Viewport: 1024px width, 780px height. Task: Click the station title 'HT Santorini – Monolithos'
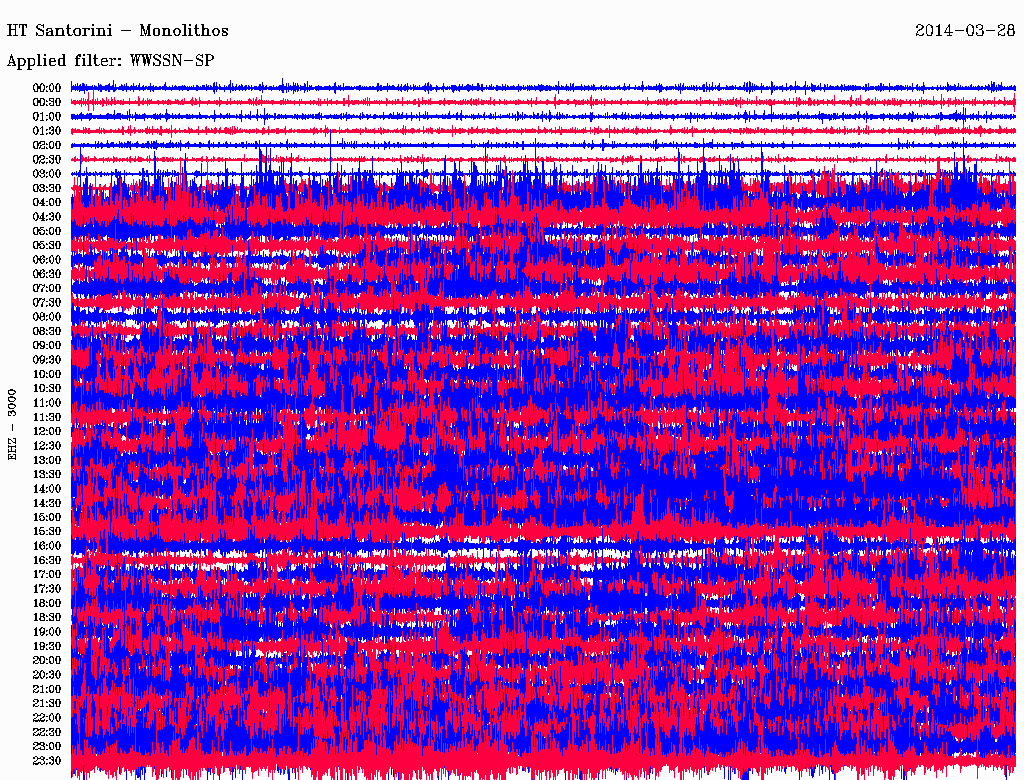pos(118,31)
